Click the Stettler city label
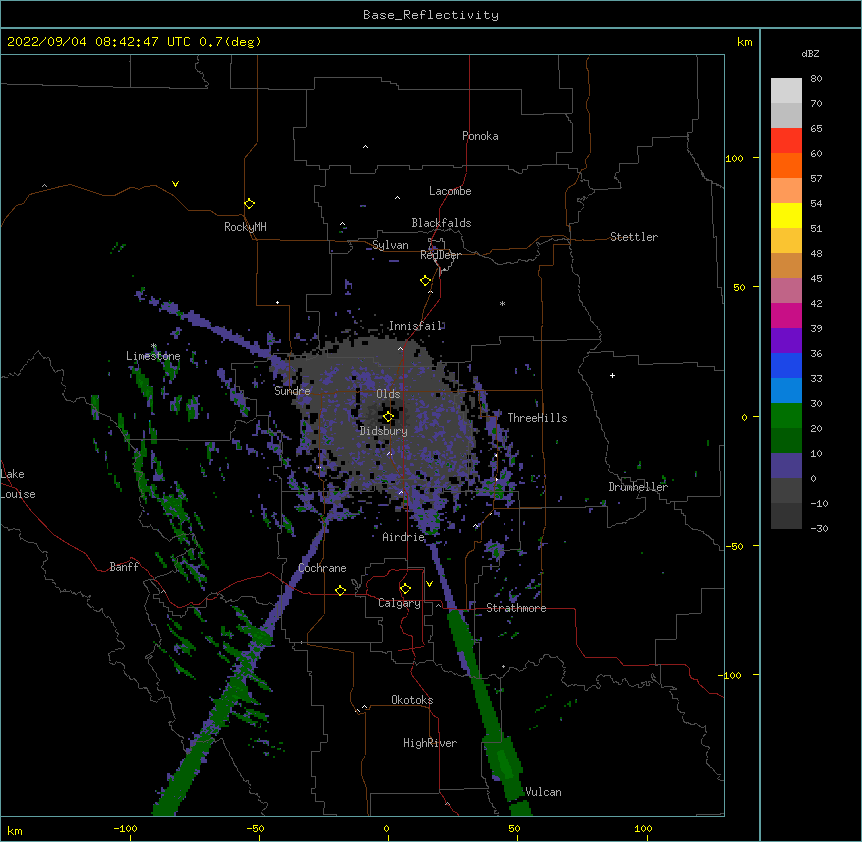862x842 pixels. (634, 237)
